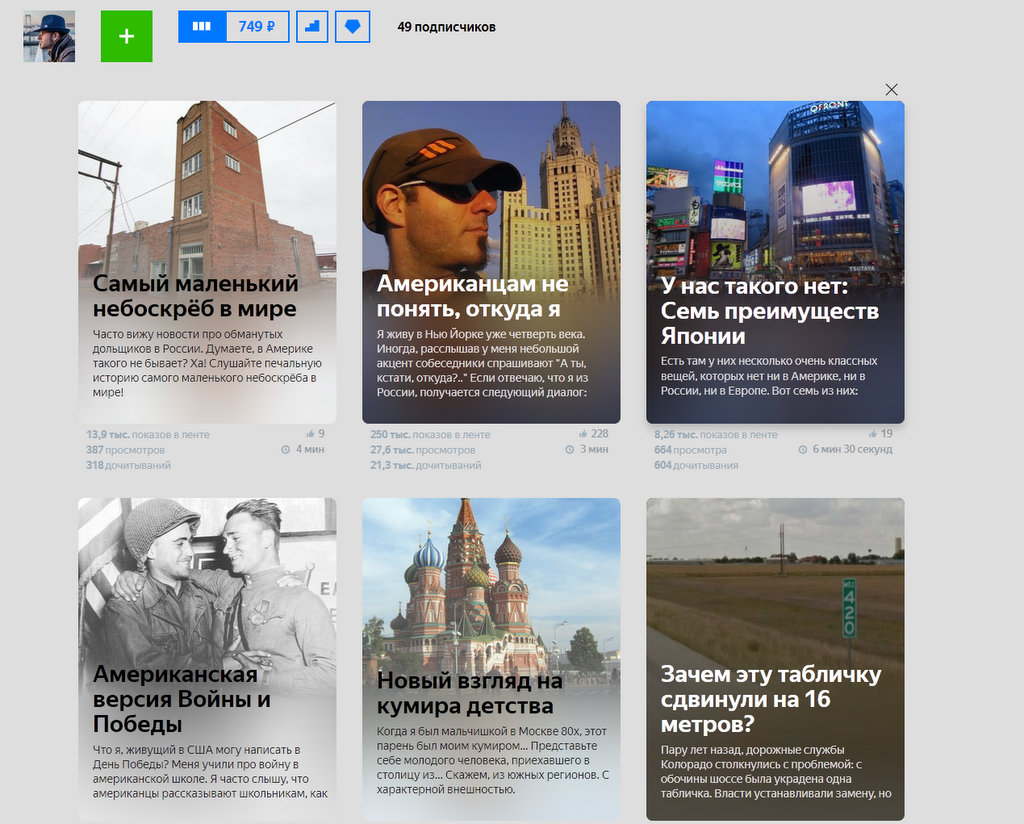Click the 250 тыс. показов в ленте stat

(x=430, y=435)
